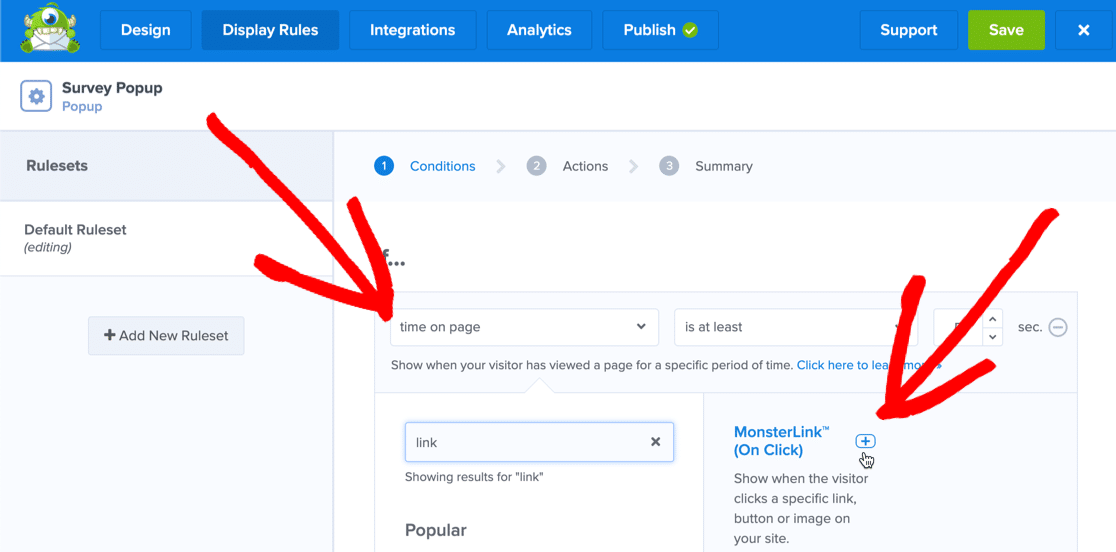Decrease the seconds value
The width and height of the screenshot is (1116, 552).
(x=994, y=336)
